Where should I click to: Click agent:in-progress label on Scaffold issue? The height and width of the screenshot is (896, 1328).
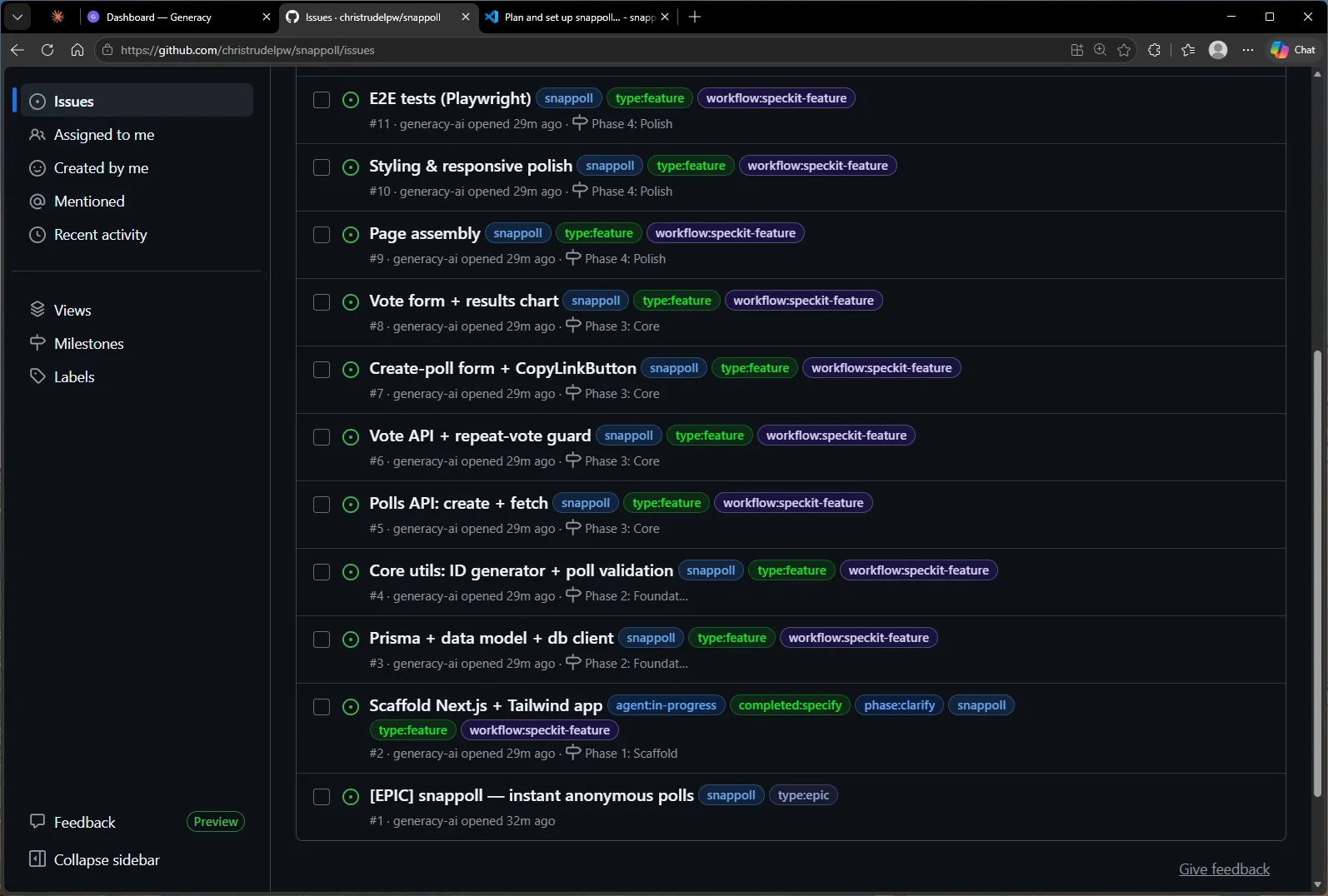point(666,705)
